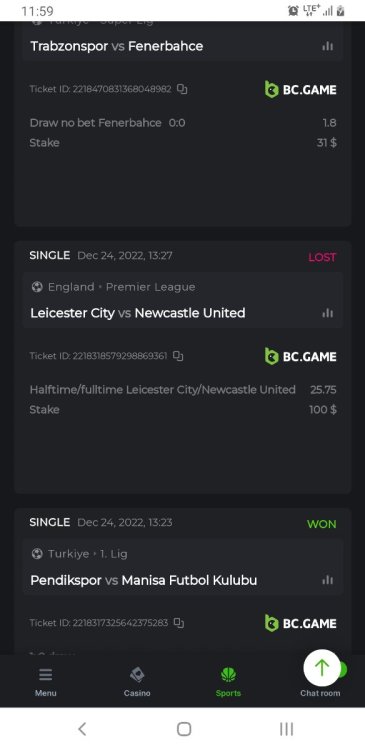Open stats icon for Trabzonspor vs Fenerbahce
The height and width of the screenshot is (750, 365).
pos(328,46)
